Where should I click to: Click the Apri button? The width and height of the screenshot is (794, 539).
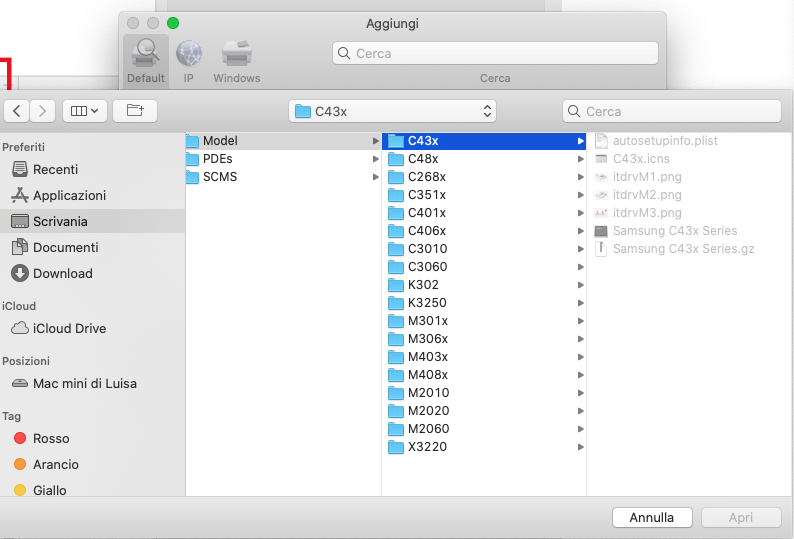(x=741, y=517)
